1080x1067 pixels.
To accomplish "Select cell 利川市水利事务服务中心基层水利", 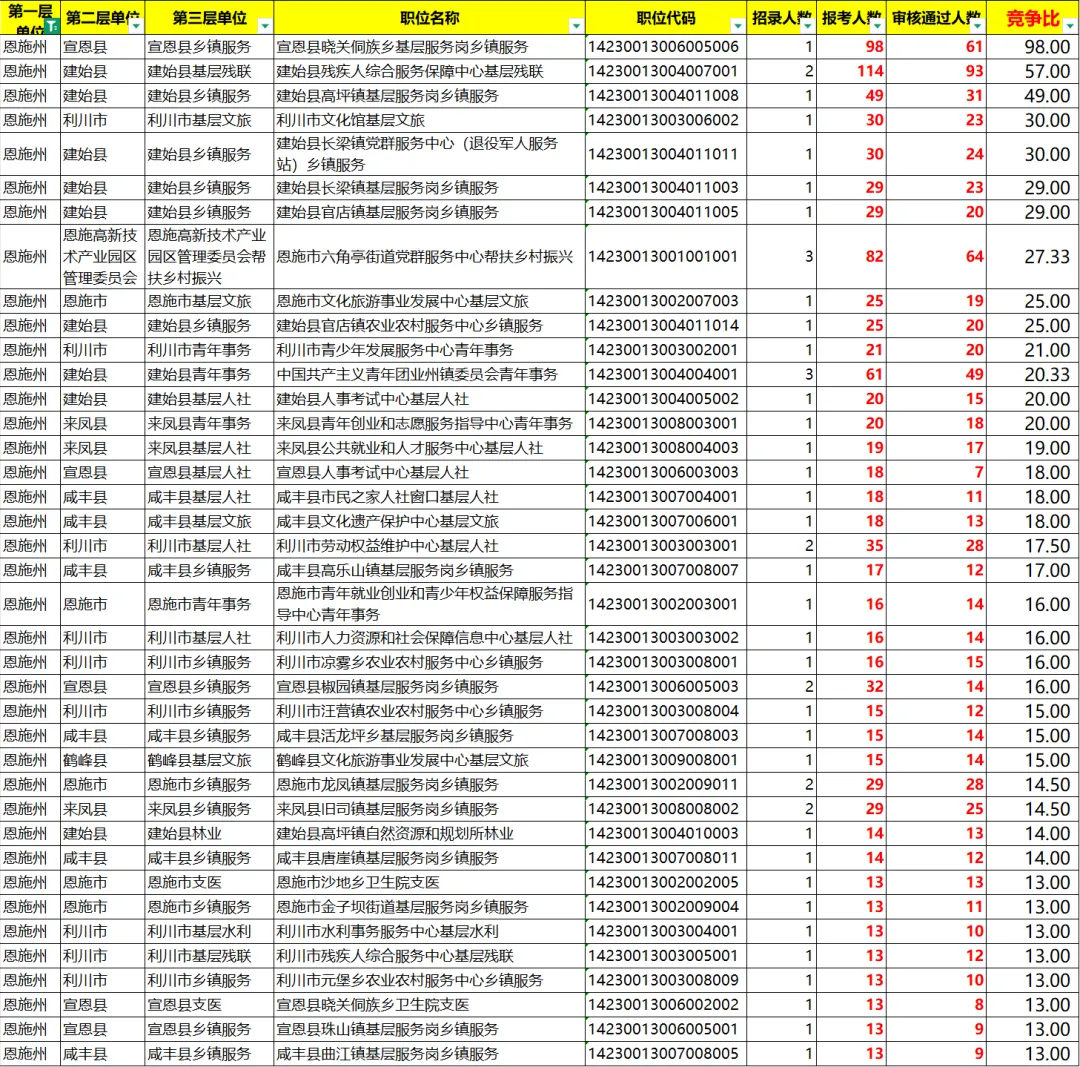I will pyautogui.click(x=429, y=931).
